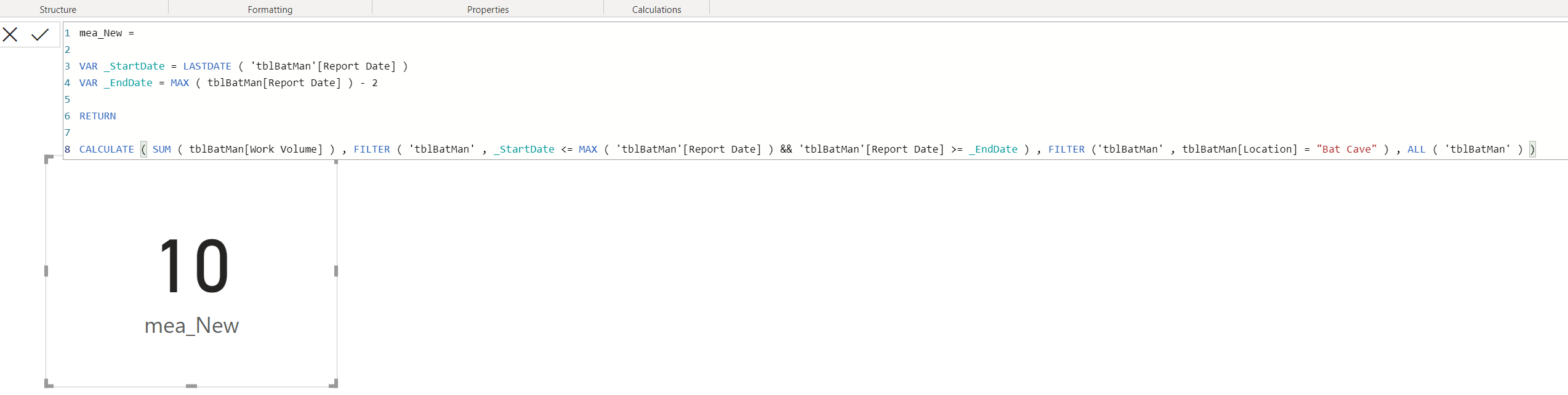Screen dimensions: 1568x395
Task: Click tblBatMan[Work Volume] column reference
Action: [x=256, y=150]
